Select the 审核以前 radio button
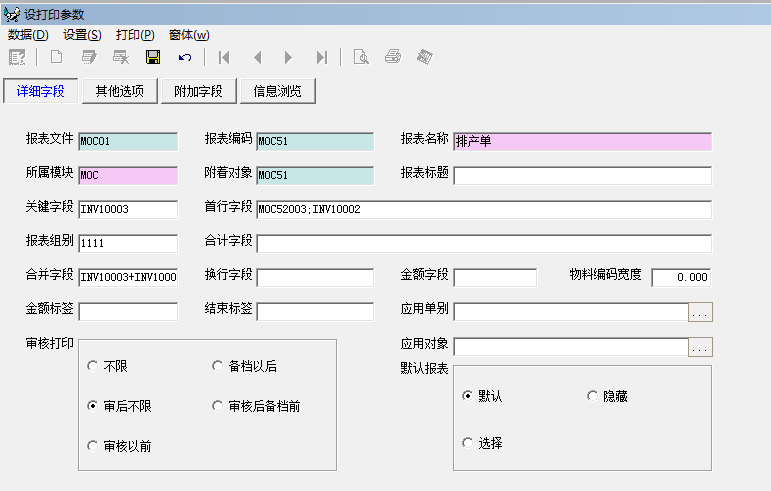The height and width of the screenshot is (491, 771). 94,446
